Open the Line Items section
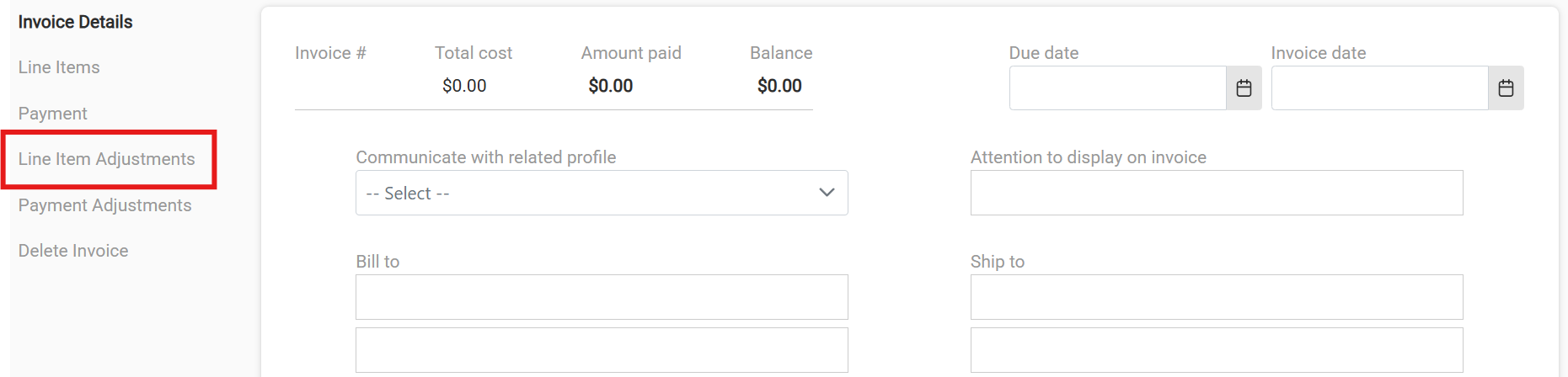The height and width of the screenshot is (377, 1568). pyautogui.click(x=59, y=67)
